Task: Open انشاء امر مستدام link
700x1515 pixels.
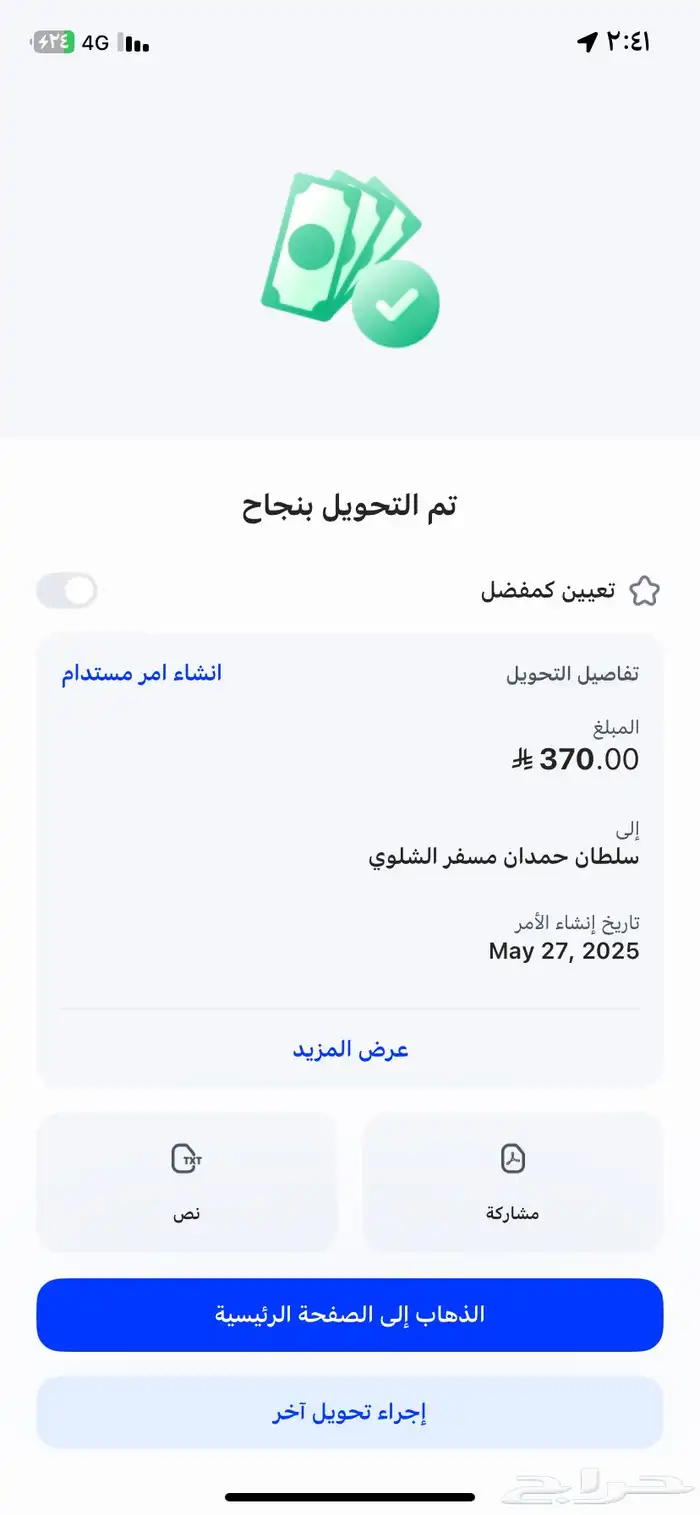Action: (143, 672)
